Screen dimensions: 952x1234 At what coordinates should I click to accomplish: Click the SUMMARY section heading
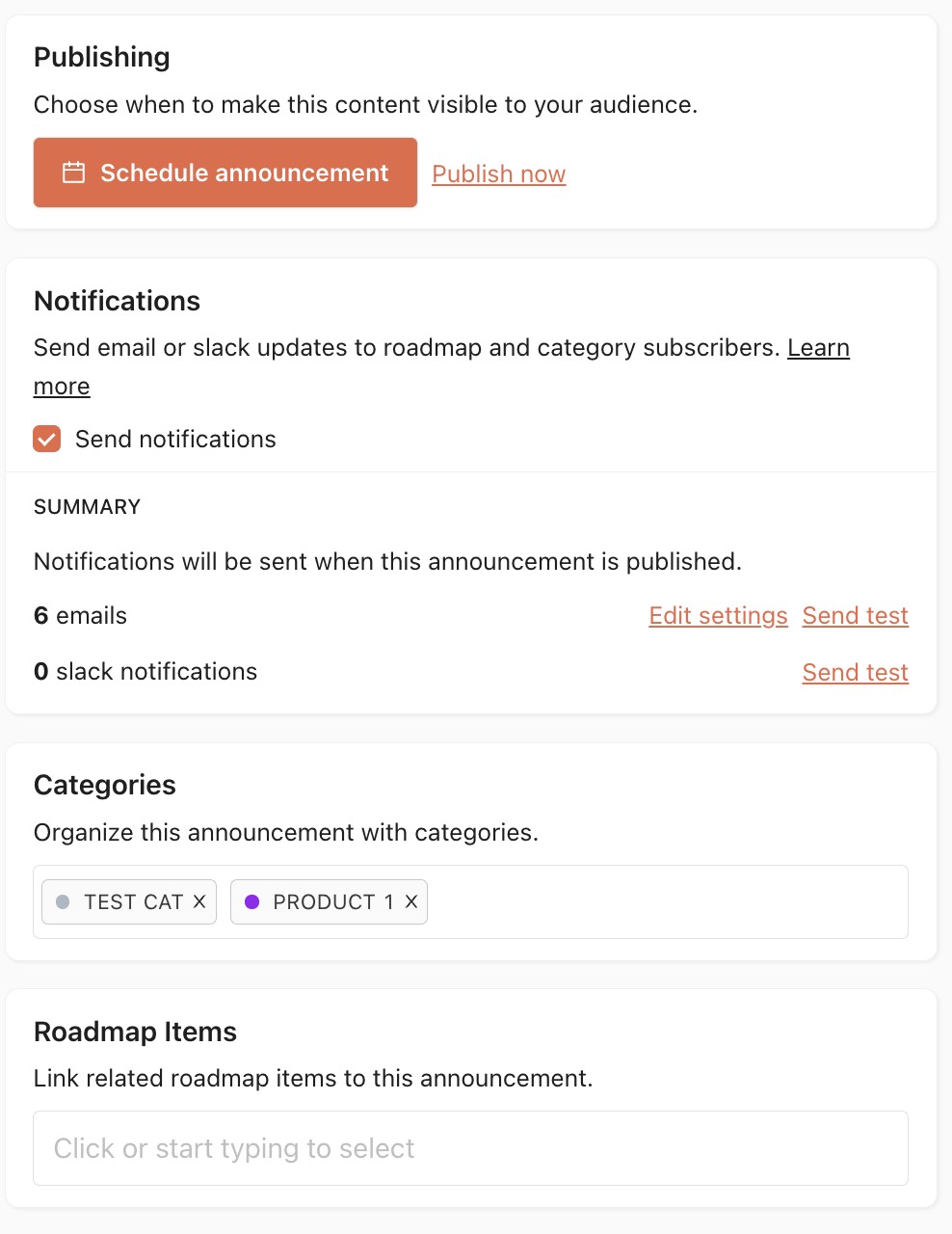tap(87, 506)
